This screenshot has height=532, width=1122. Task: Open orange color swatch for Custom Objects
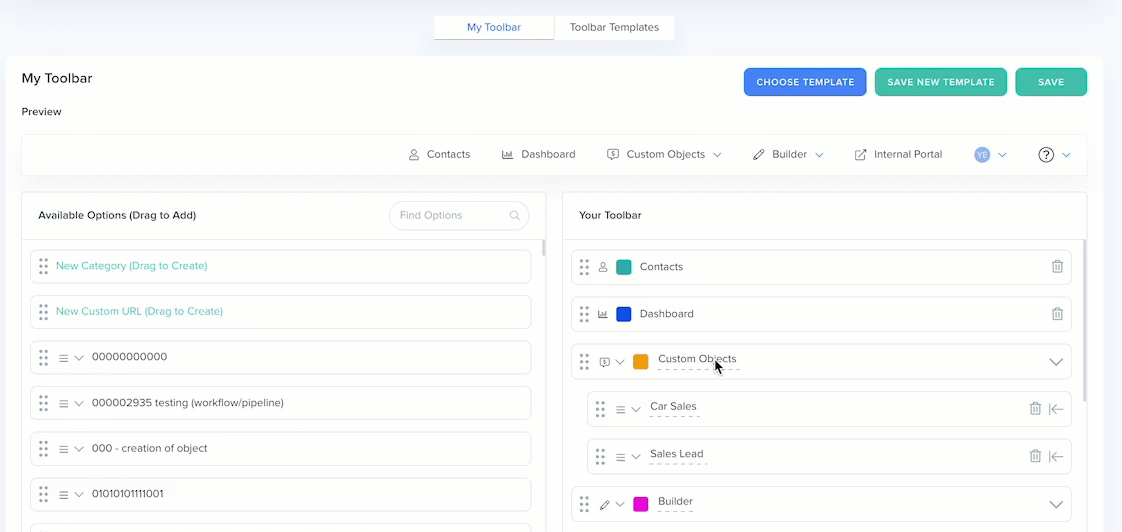point(641,362)
